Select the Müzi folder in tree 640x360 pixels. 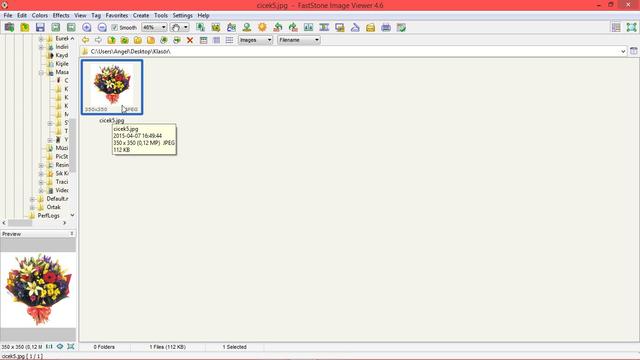62,148
